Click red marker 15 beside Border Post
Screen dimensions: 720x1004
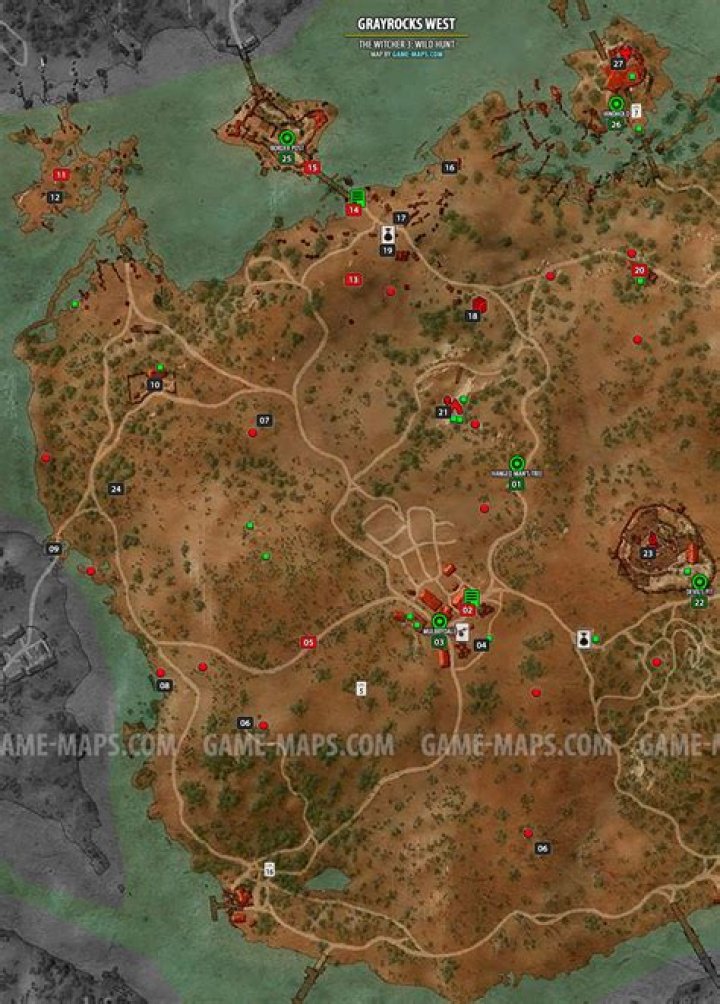coord(311,168)
